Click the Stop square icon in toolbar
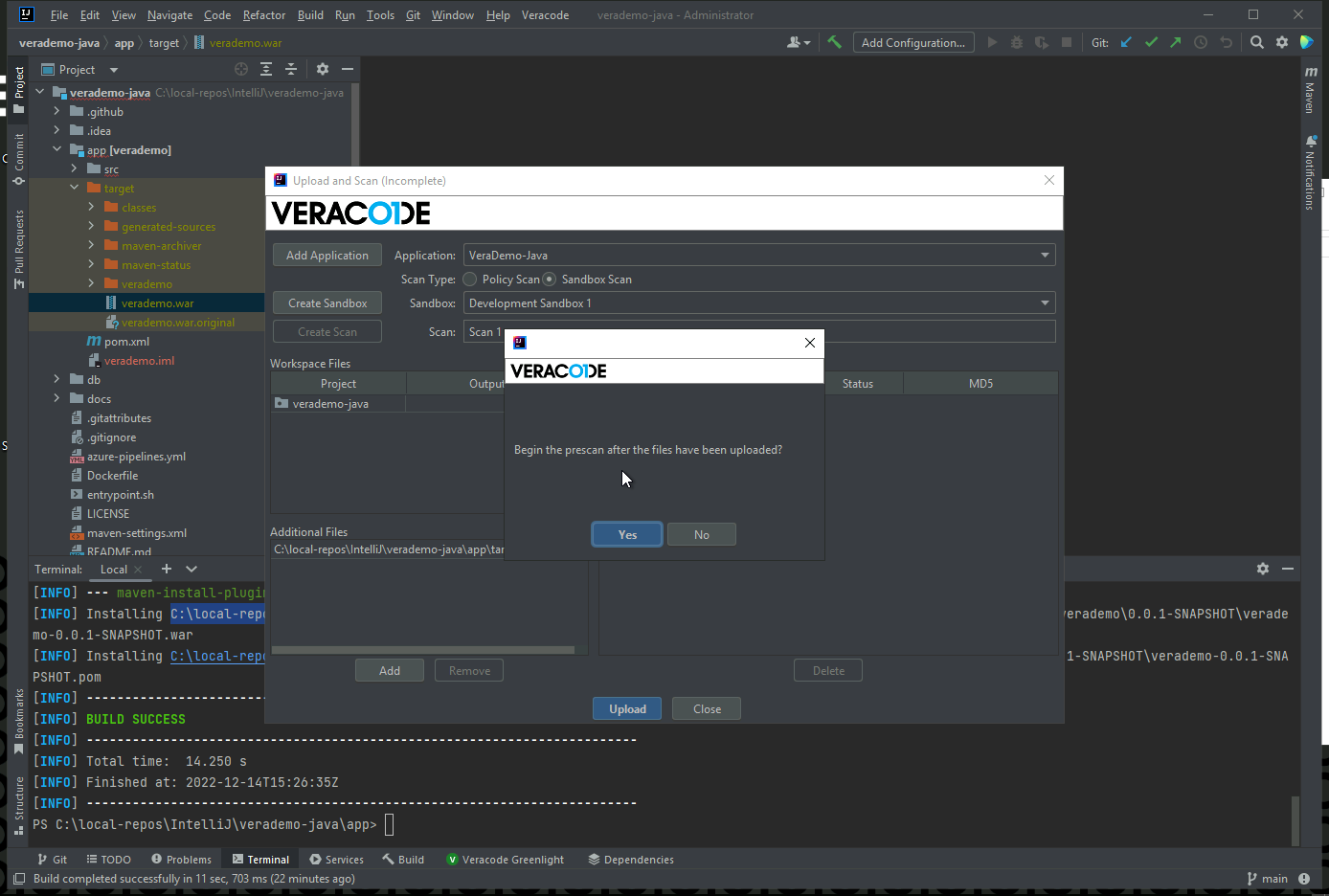Image resolution: width=1329 pixels, height=896 pixels. [x=1067, y=42]
